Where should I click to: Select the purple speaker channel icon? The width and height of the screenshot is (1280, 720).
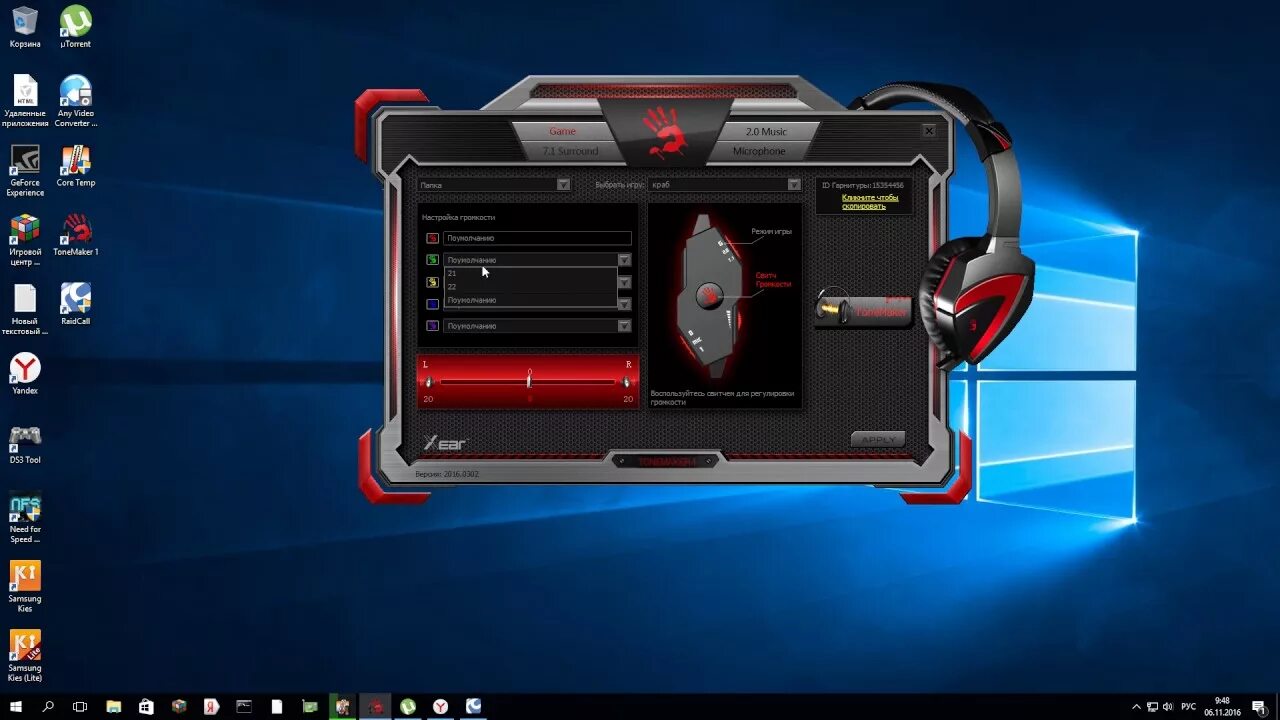[x=433, y=325]
